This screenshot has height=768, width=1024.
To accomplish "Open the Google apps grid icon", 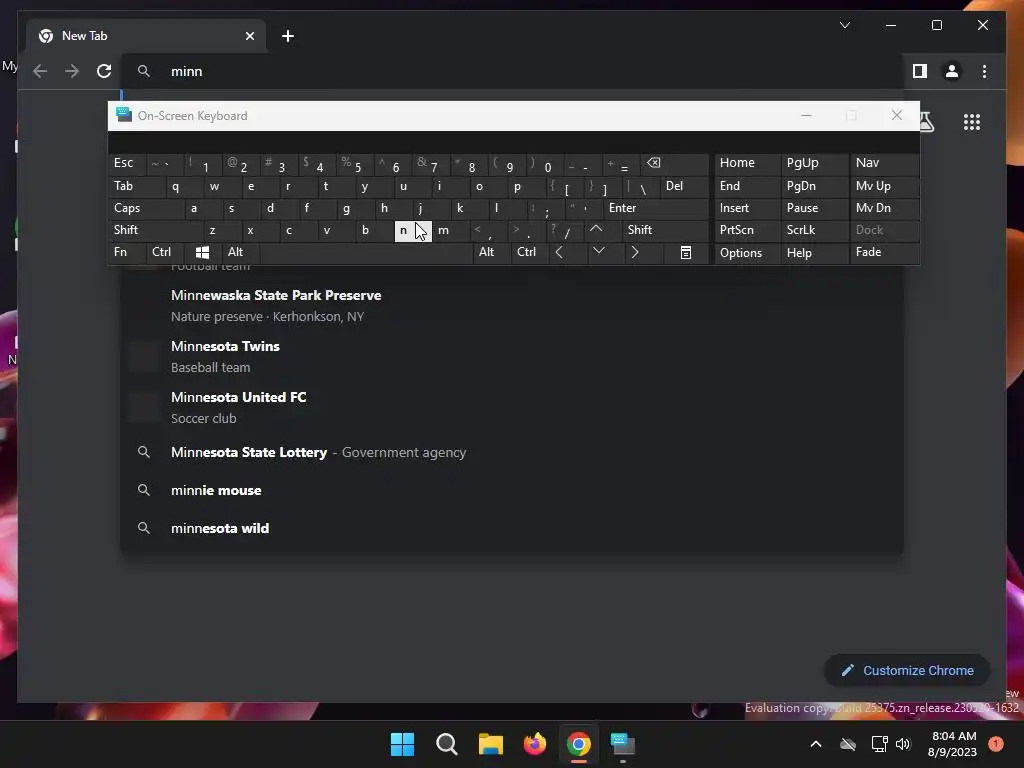I will (x=972, y=122).
